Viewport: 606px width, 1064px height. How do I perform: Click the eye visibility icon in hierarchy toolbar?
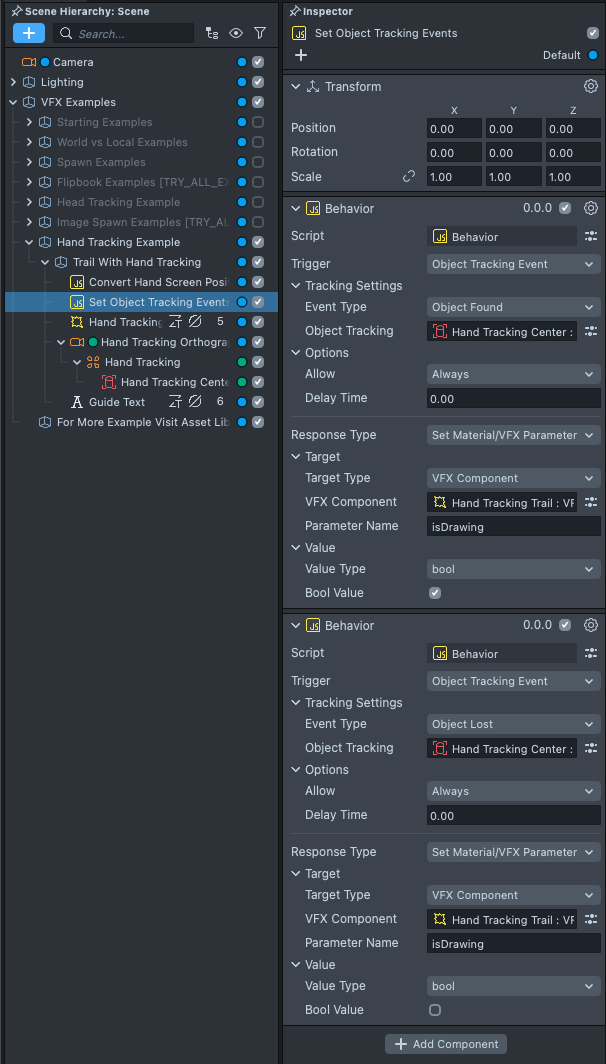point(236,33)
